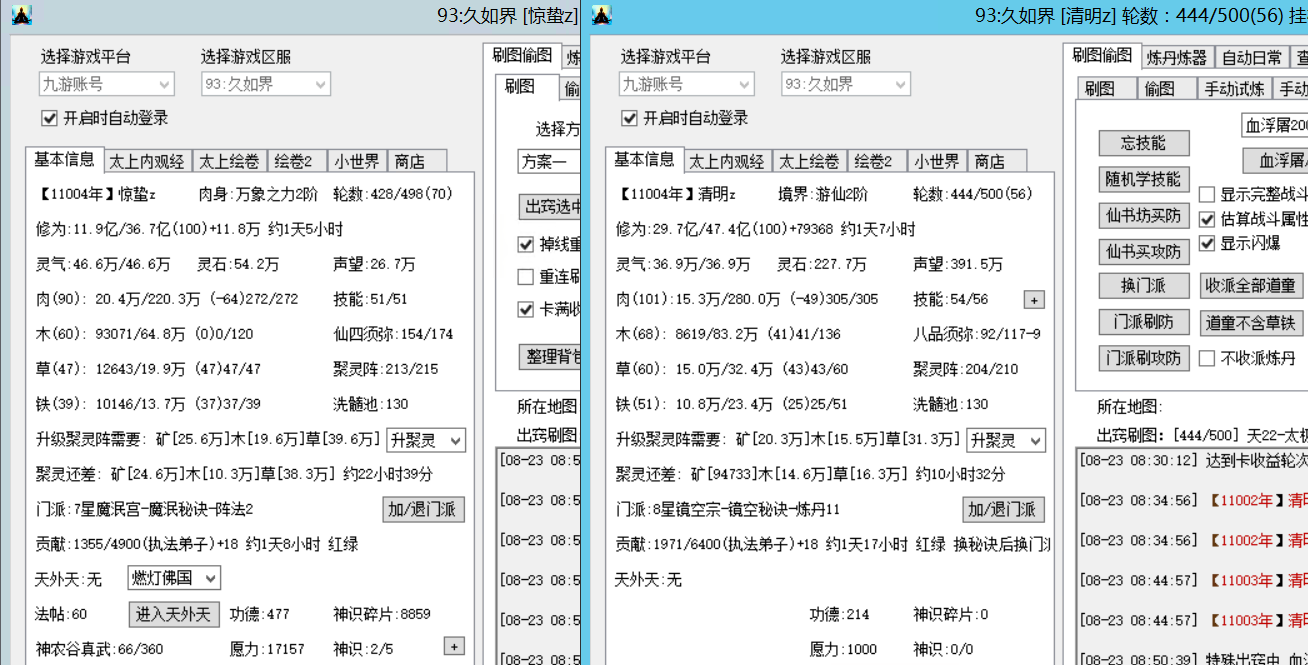This screenshot has width=1308, height=665.
Task: Click the plus button beside 技能:54/56
Action: (1034, 300)
